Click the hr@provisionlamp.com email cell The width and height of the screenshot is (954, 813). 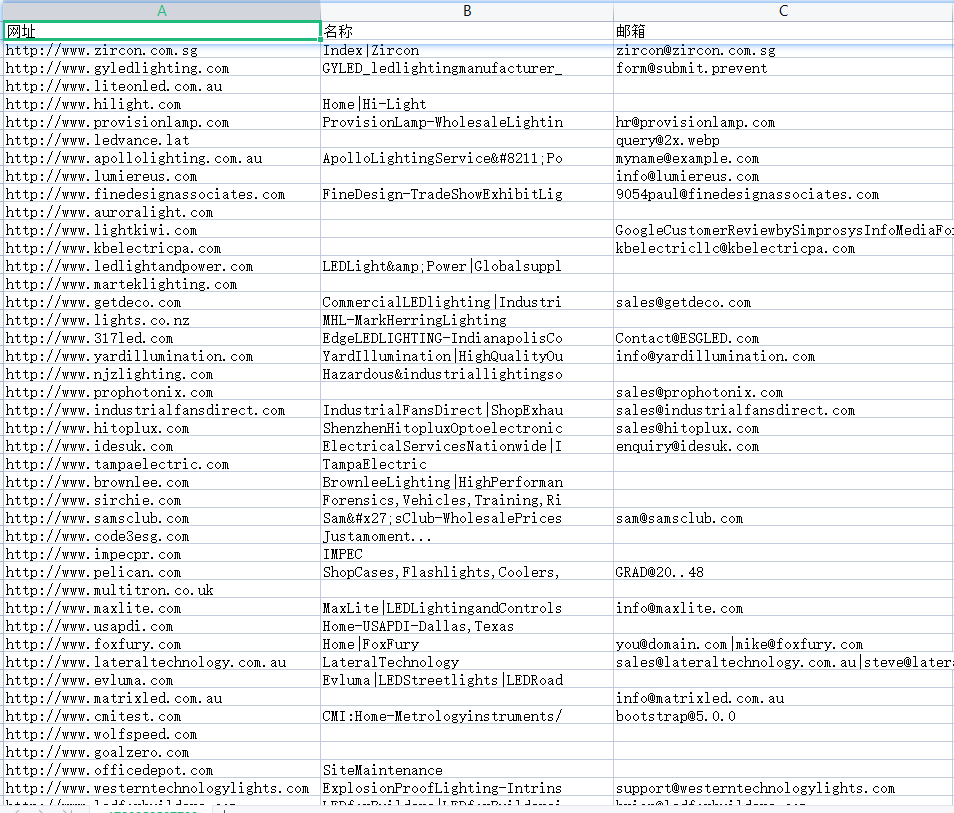tap(784, 122)
